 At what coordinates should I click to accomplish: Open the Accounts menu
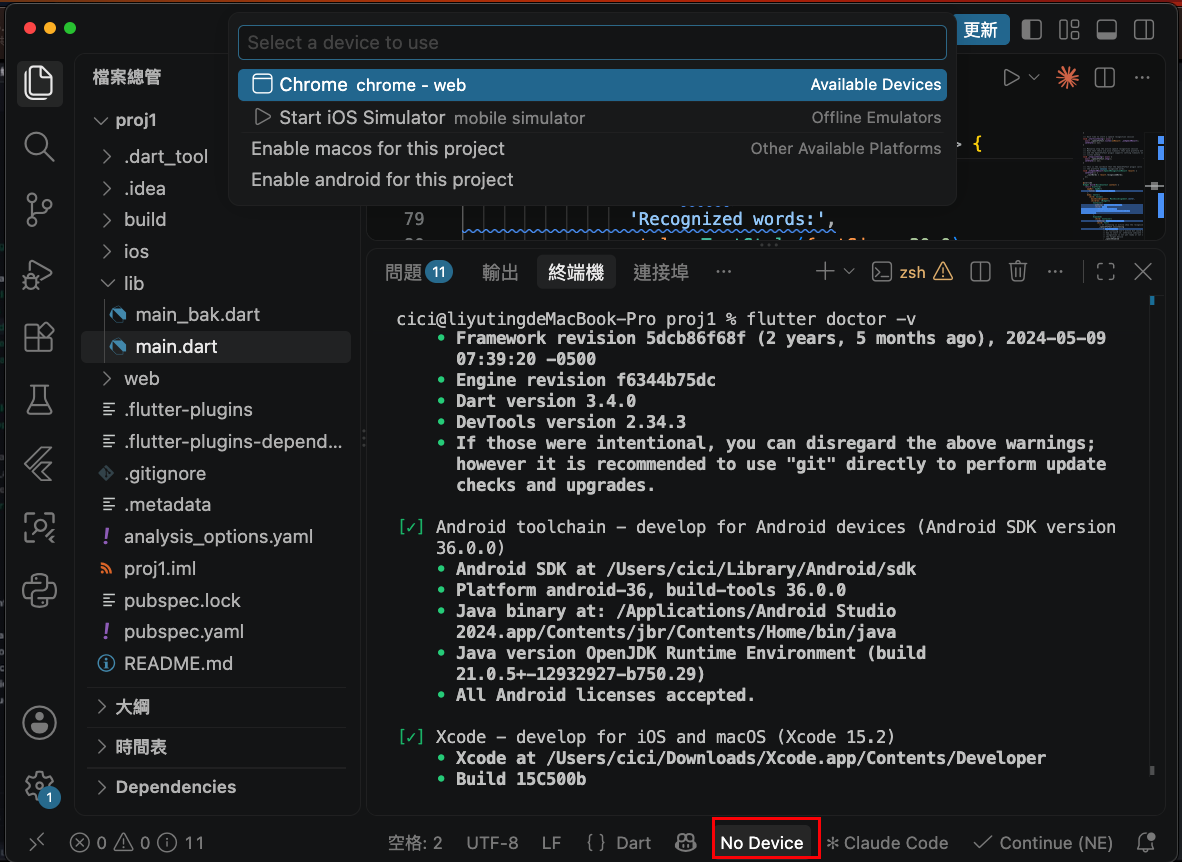click(39, 722)
